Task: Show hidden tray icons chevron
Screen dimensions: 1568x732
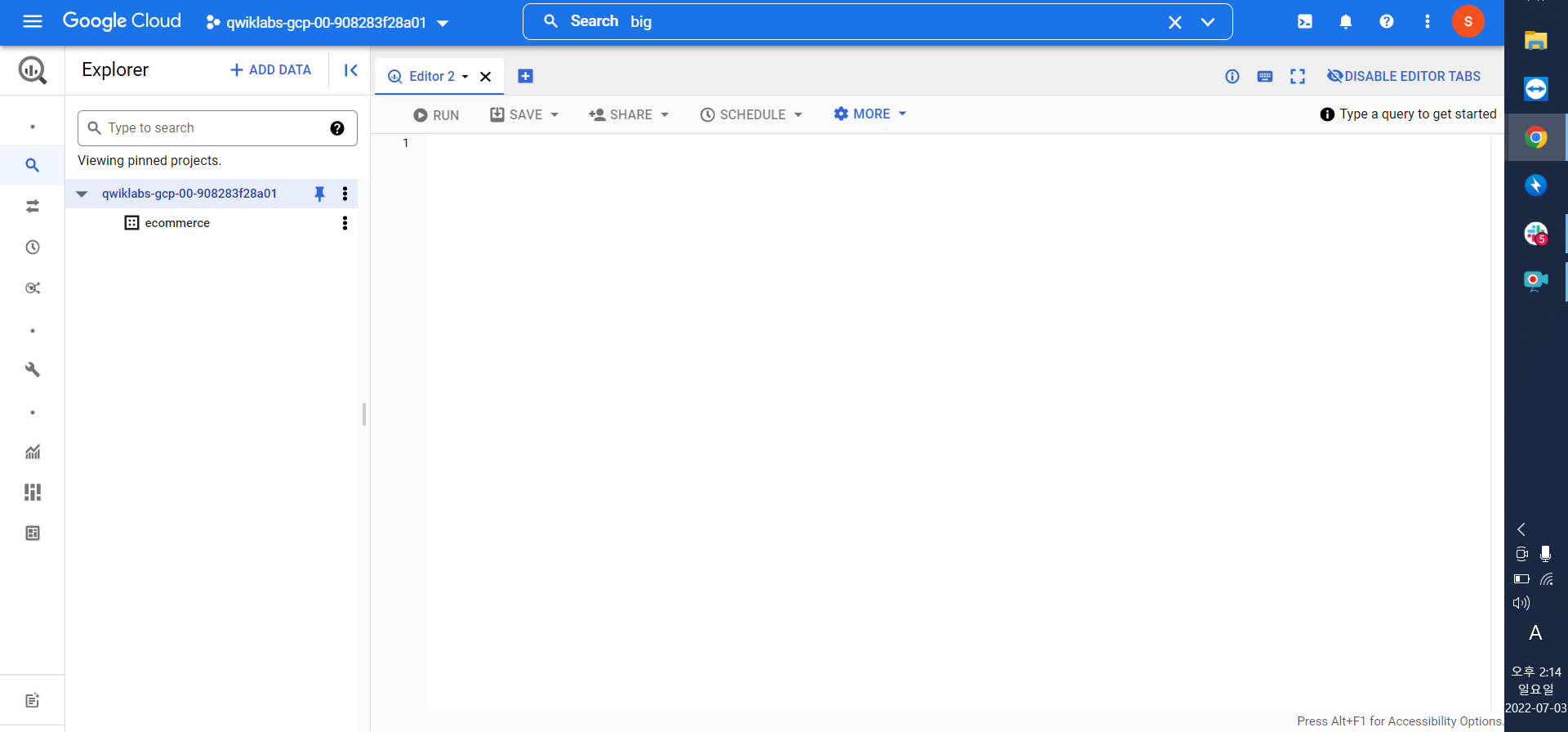Action: pos(1521,529)
